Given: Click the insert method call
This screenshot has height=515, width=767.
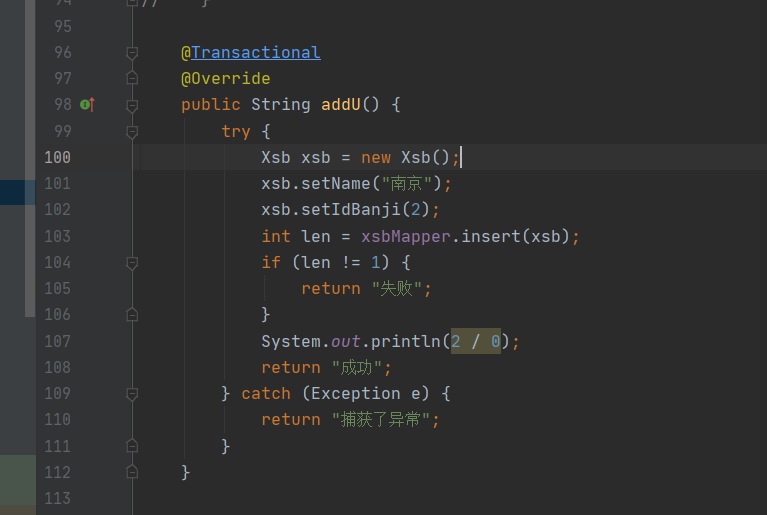Looking at the screenshot, I should [491, 236].
